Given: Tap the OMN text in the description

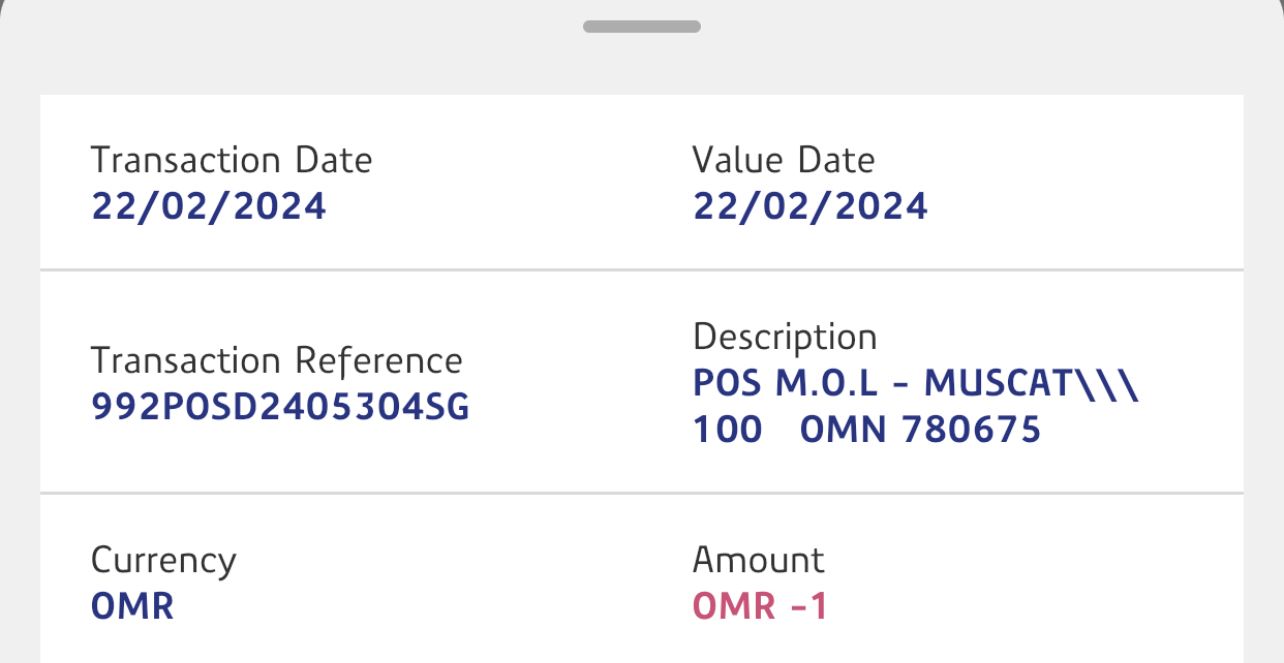Looking at the screenshot, I should [x=845, y=430].
